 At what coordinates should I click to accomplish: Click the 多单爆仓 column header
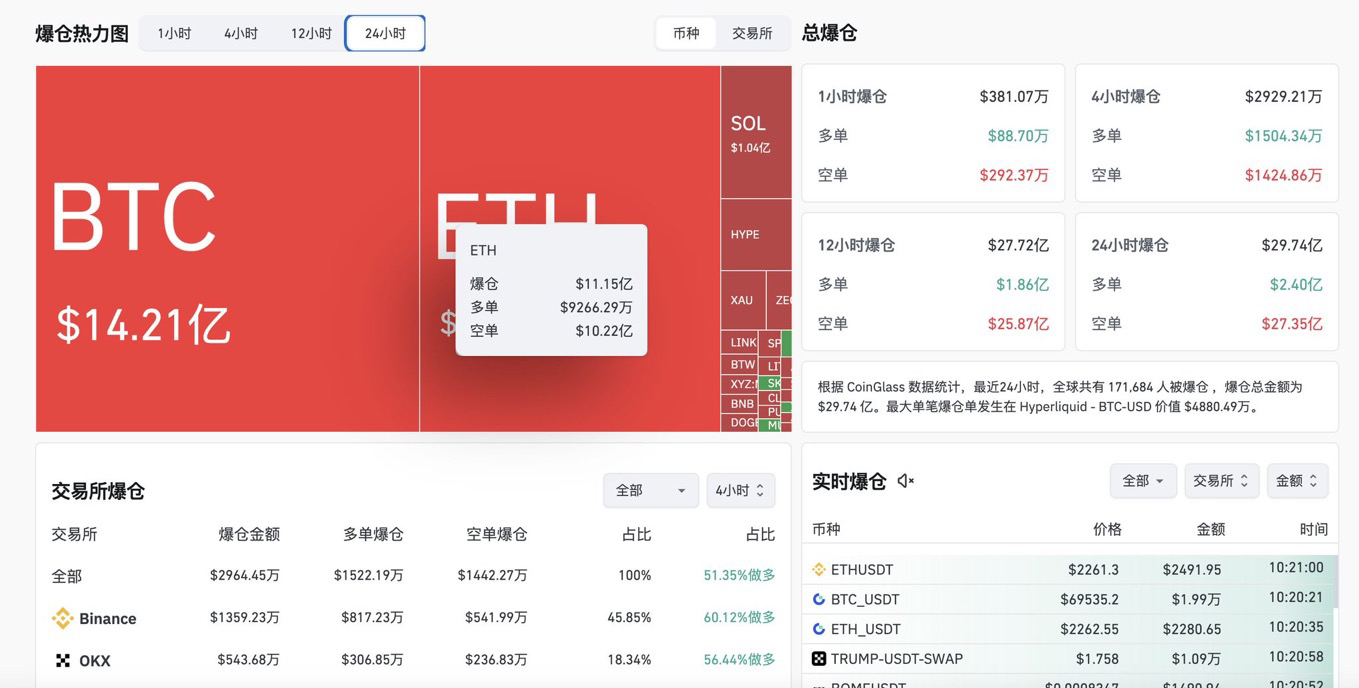point(373,534)
